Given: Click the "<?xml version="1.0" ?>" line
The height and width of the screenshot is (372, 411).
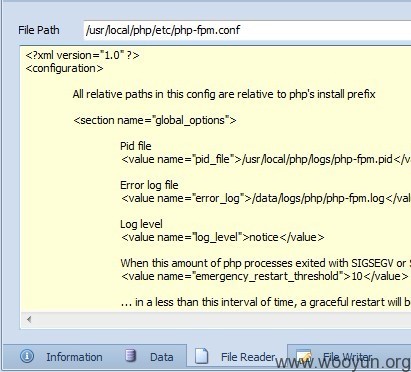Looking at the screenshot, I should coord(82,55).
